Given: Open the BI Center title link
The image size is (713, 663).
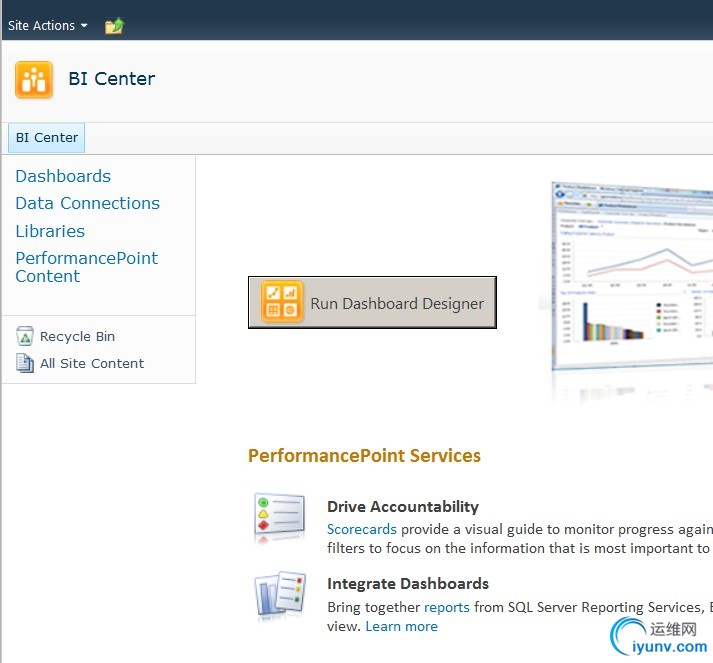Looking at the screenshot, I should pos(111,79).
